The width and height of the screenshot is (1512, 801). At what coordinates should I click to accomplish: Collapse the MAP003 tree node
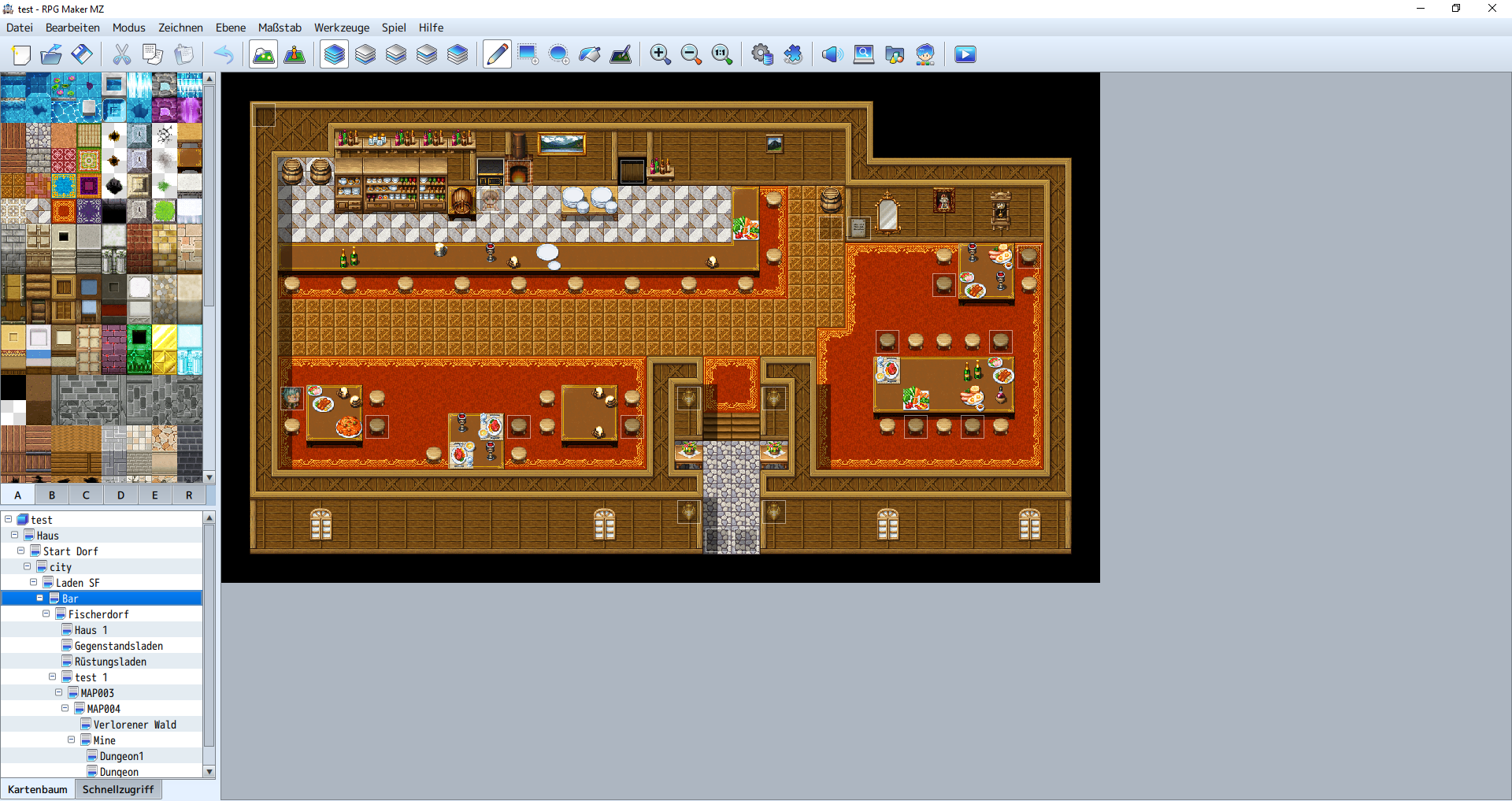59,692
